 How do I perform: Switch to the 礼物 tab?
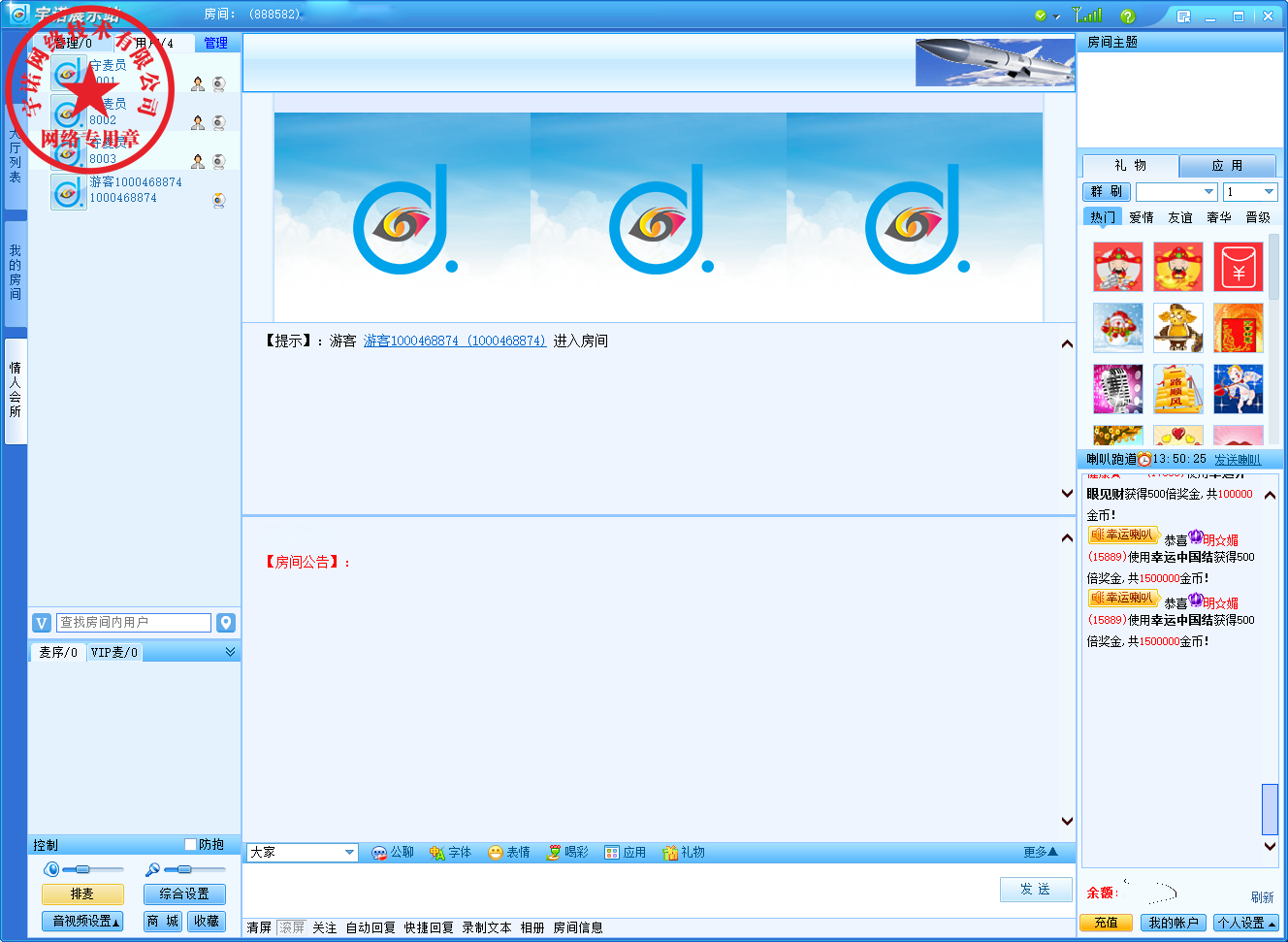(1131, 166)
